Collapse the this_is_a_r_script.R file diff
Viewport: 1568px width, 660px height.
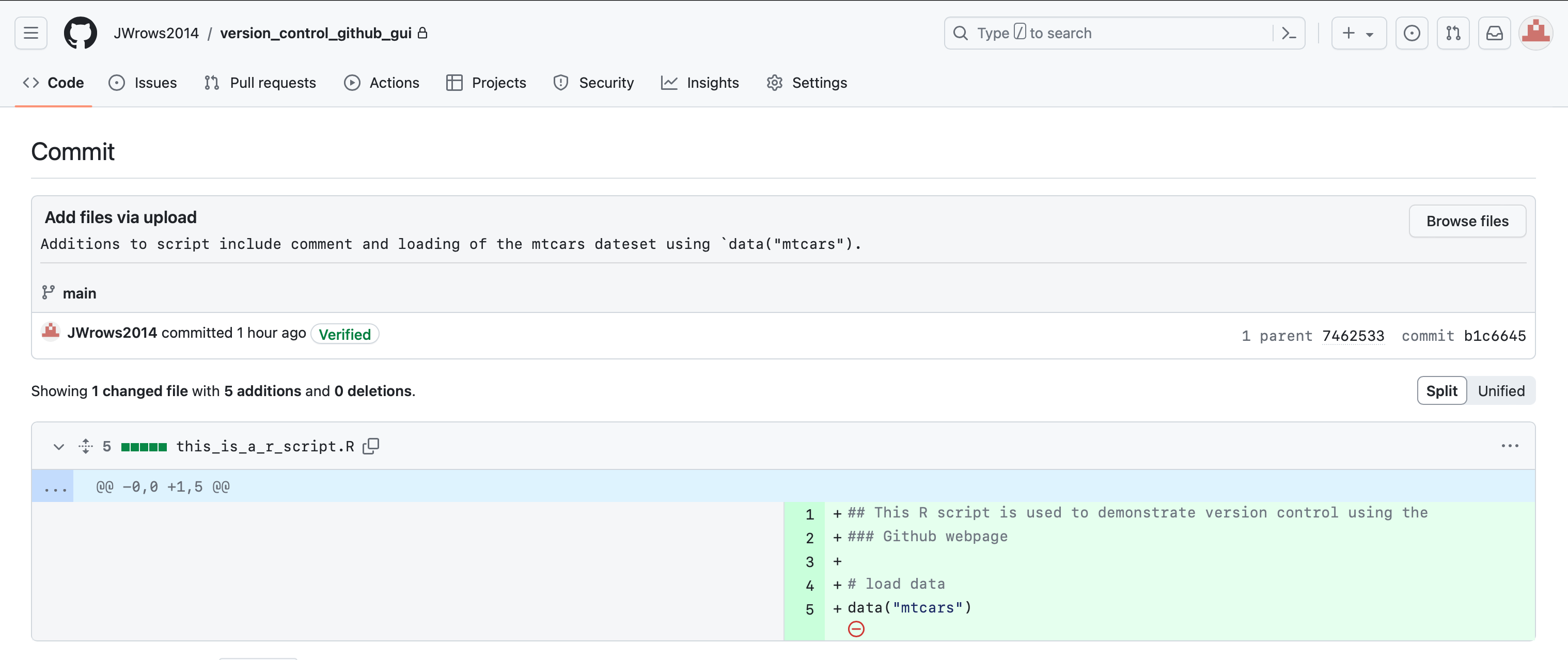click(58, 447)
